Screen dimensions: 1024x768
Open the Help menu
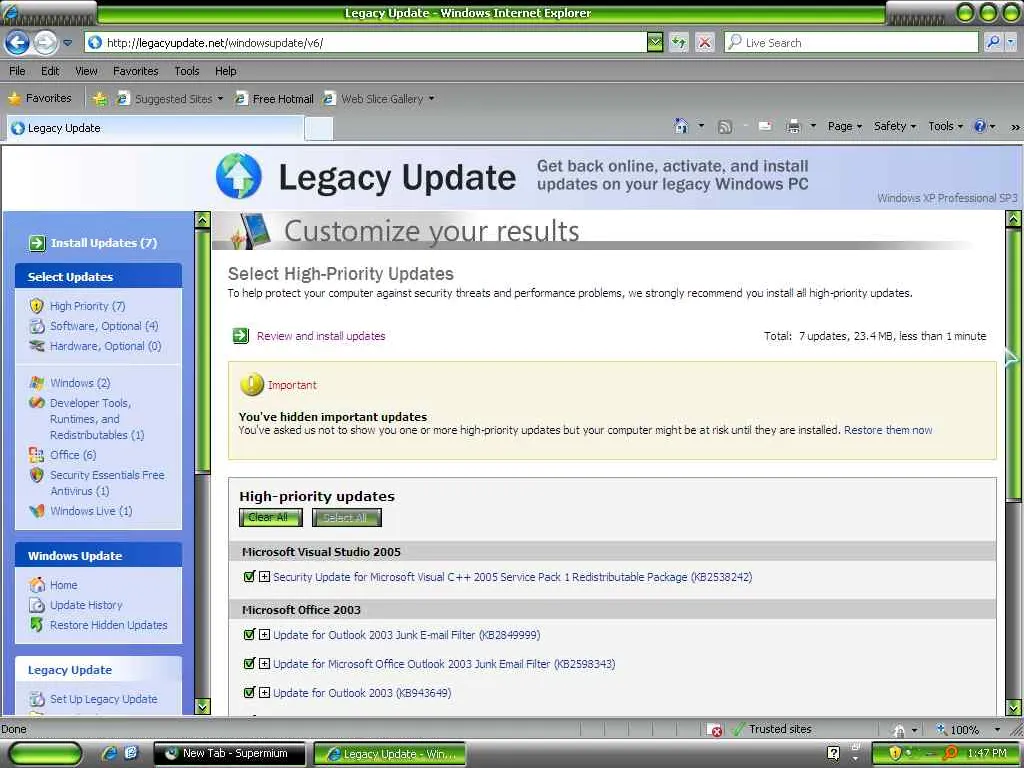(226, 71)
